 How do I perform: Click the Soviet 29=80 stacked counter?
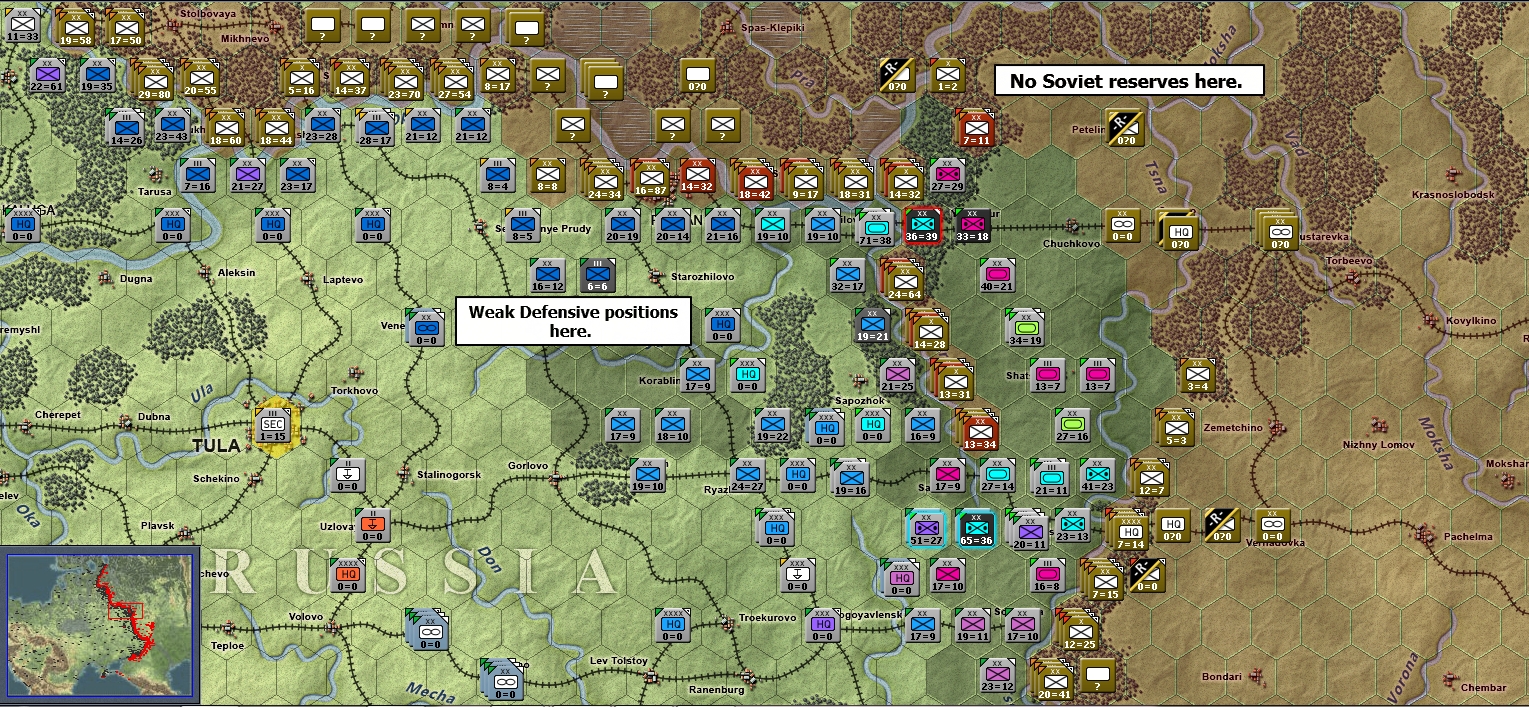pos(154,81)
